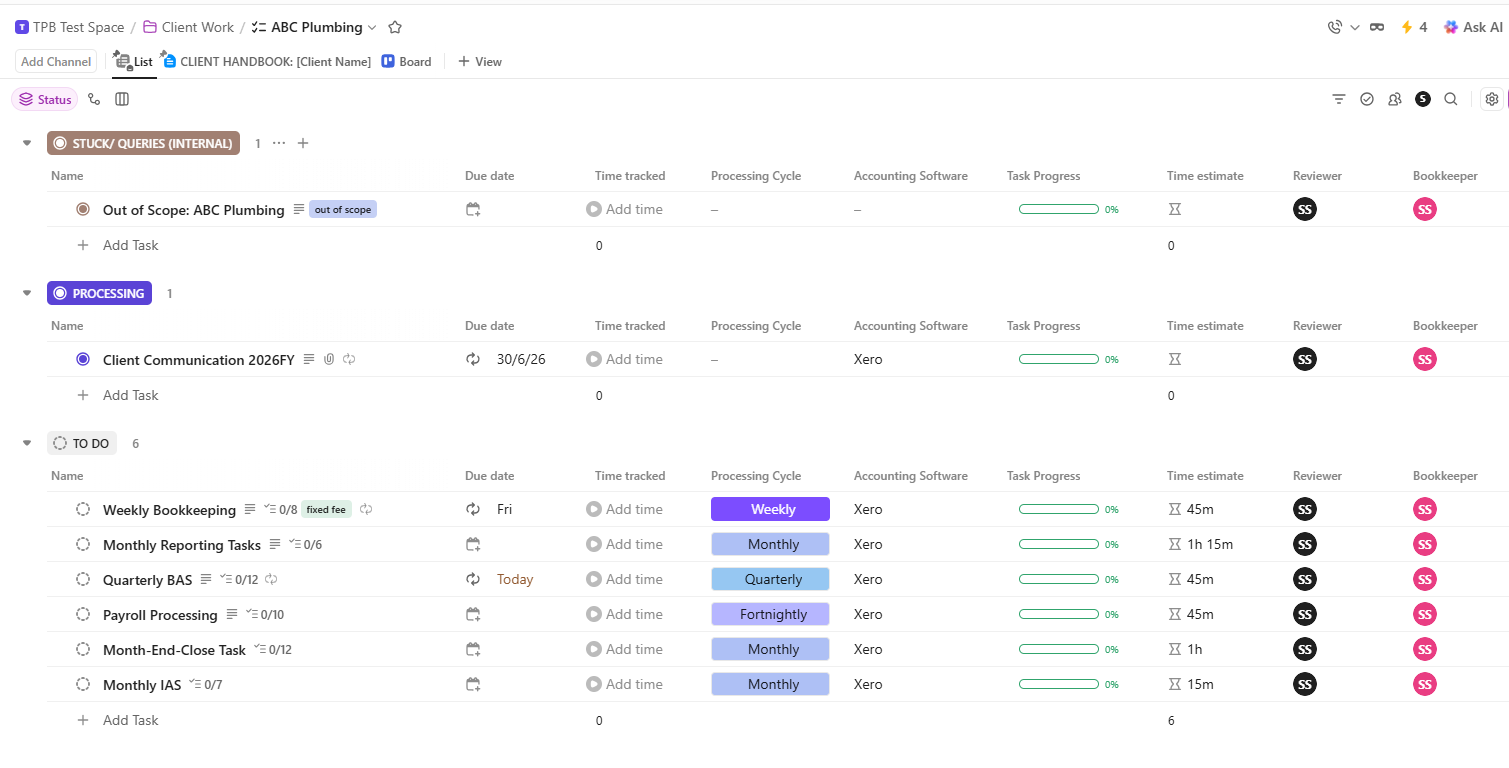Viewport: 1509px width, 768px height.
Task: Click the attachment paperclip on Client Communication 2026FY
Action: coord(329,359)
